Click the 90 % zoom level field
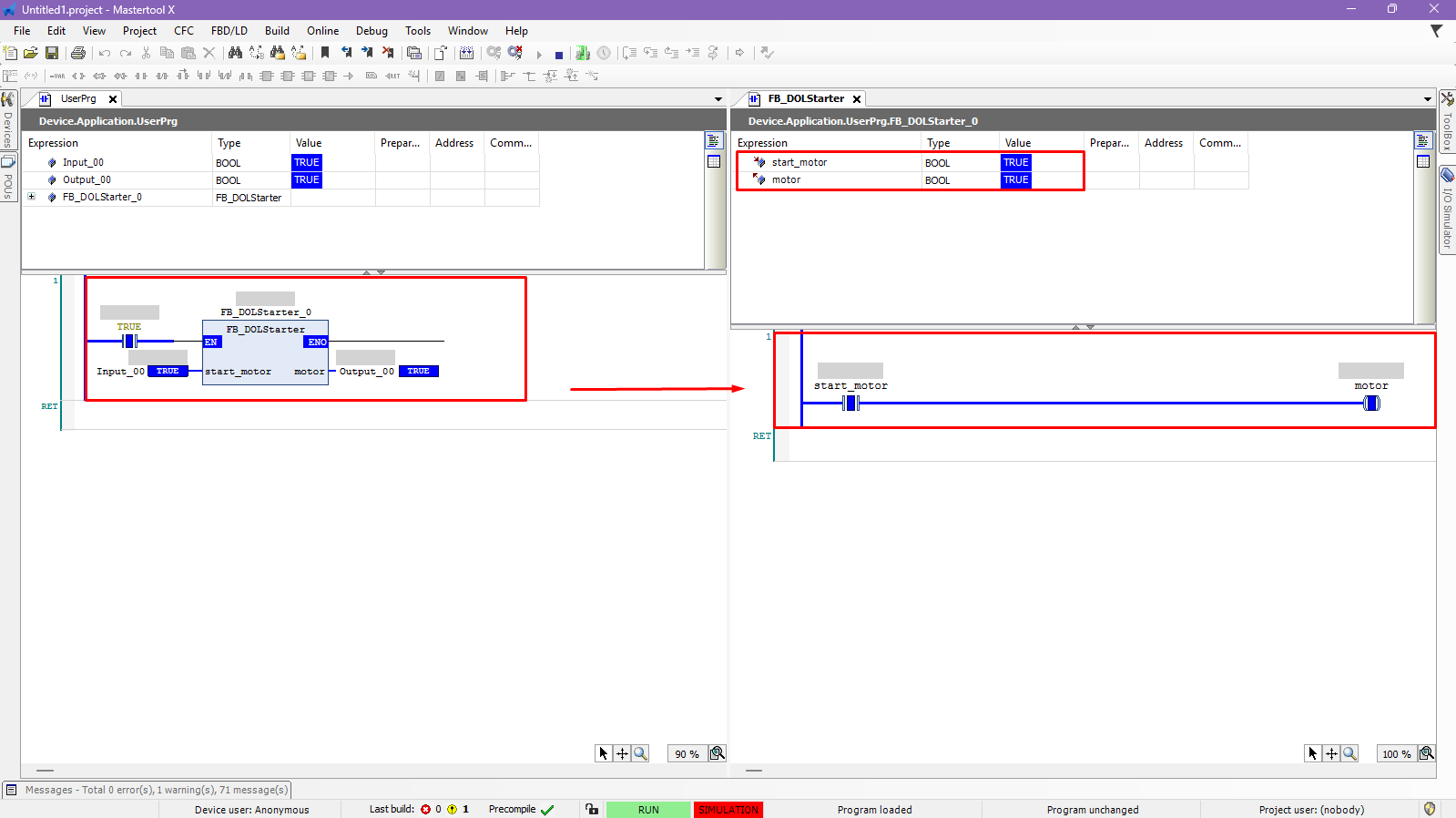 687,754
